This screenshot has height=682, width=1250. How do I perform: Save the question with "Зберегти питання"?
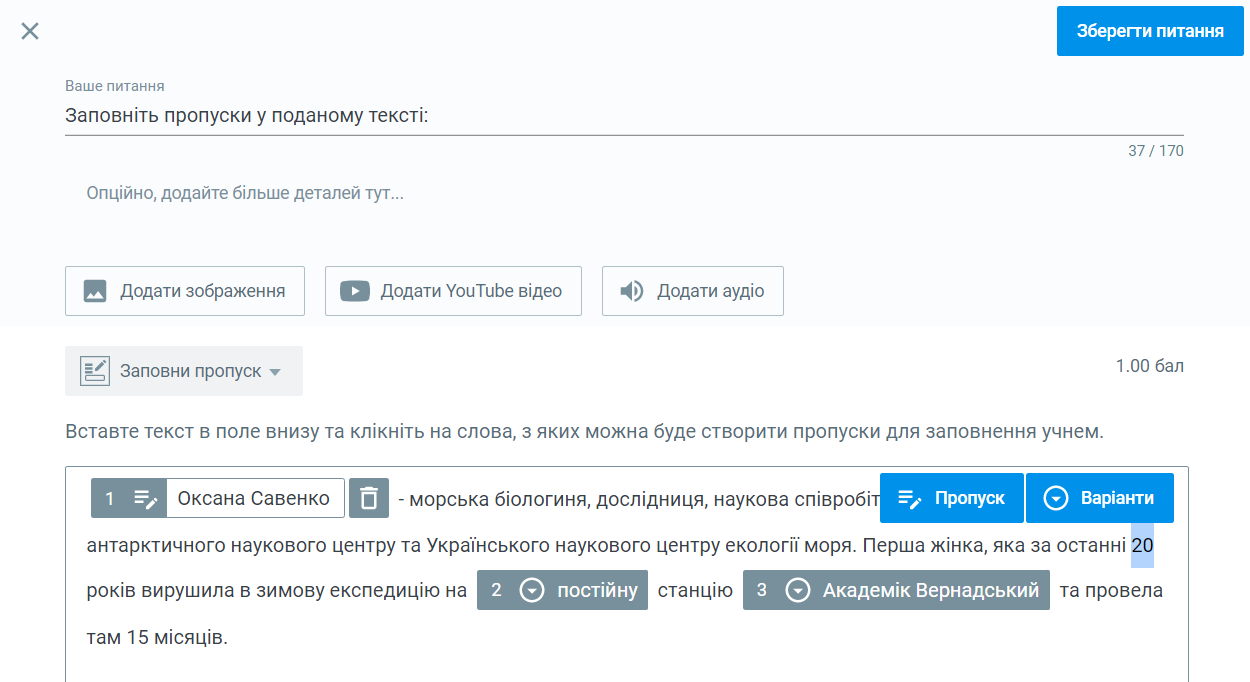coord(1149,30)
